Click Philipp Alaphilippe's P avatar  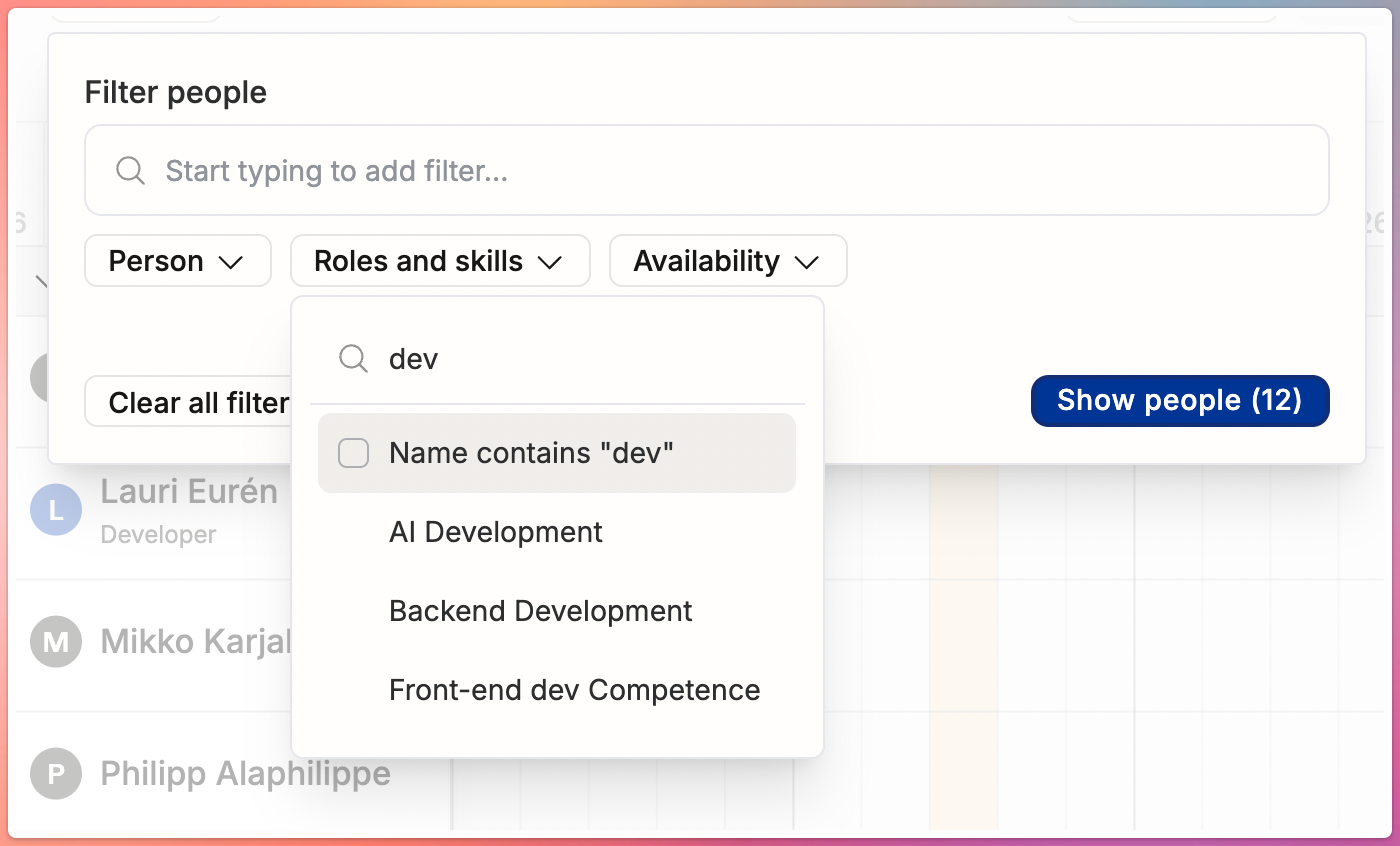pyautogui.click(x=56, y=774)
